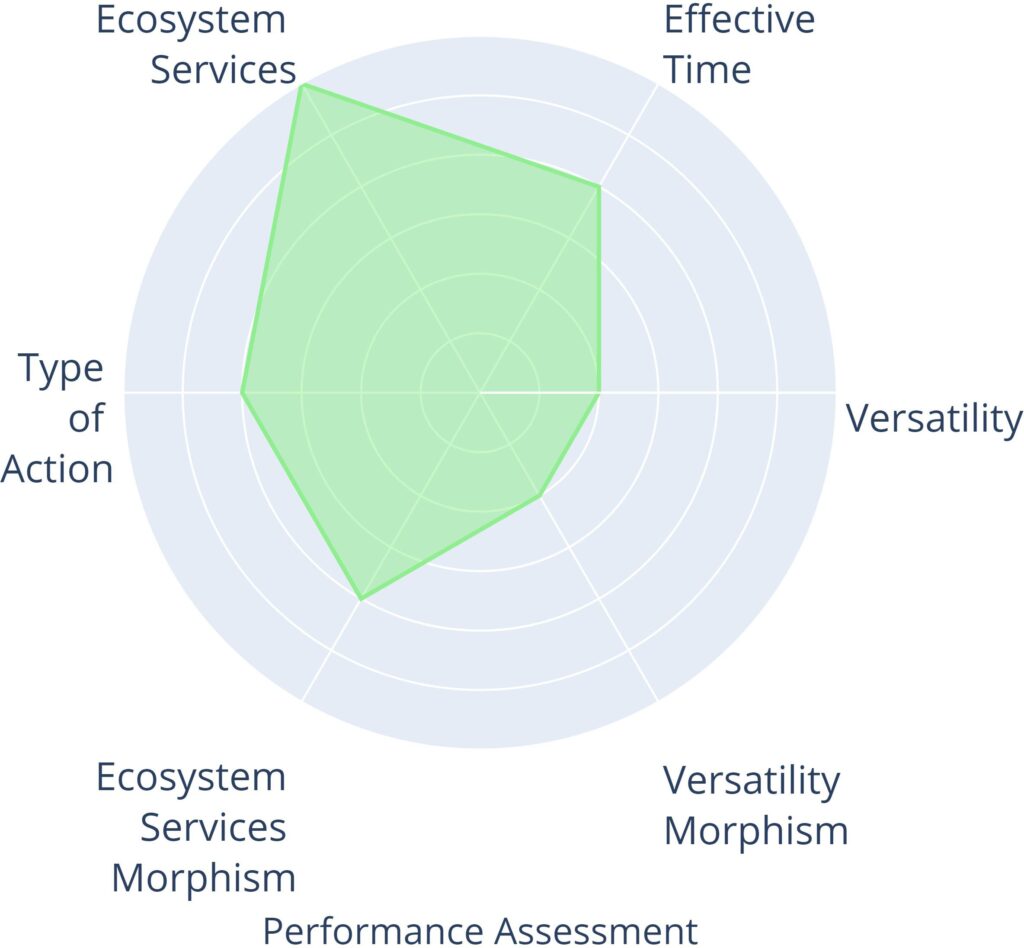This screenshot has height=948, width=1024.
Task: Select the "Versatility Morphism" axis label
Action: click(x=755, y=805)
